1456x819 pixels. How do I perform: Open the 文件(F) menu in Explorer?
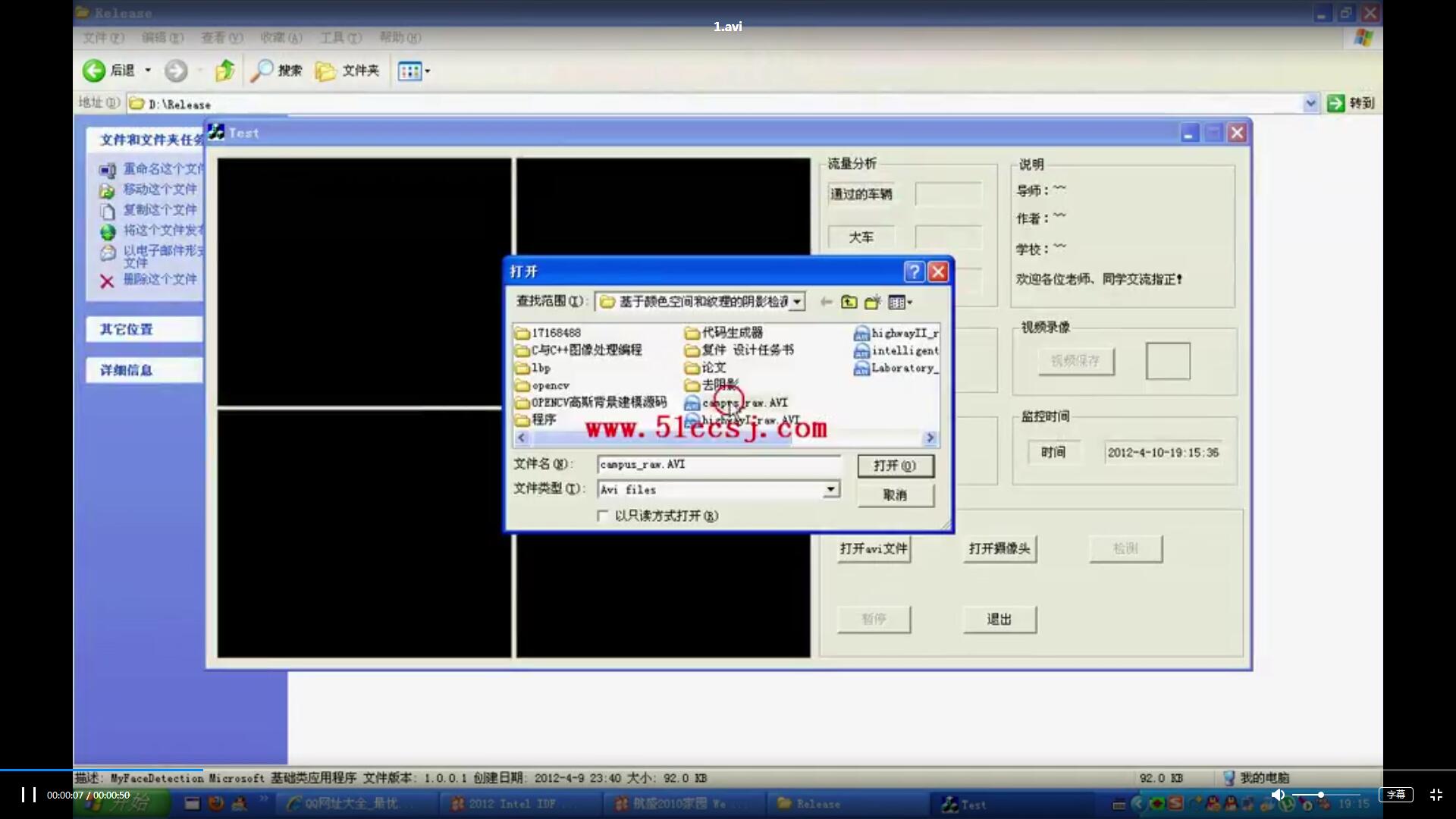click(x=103, y=37)
